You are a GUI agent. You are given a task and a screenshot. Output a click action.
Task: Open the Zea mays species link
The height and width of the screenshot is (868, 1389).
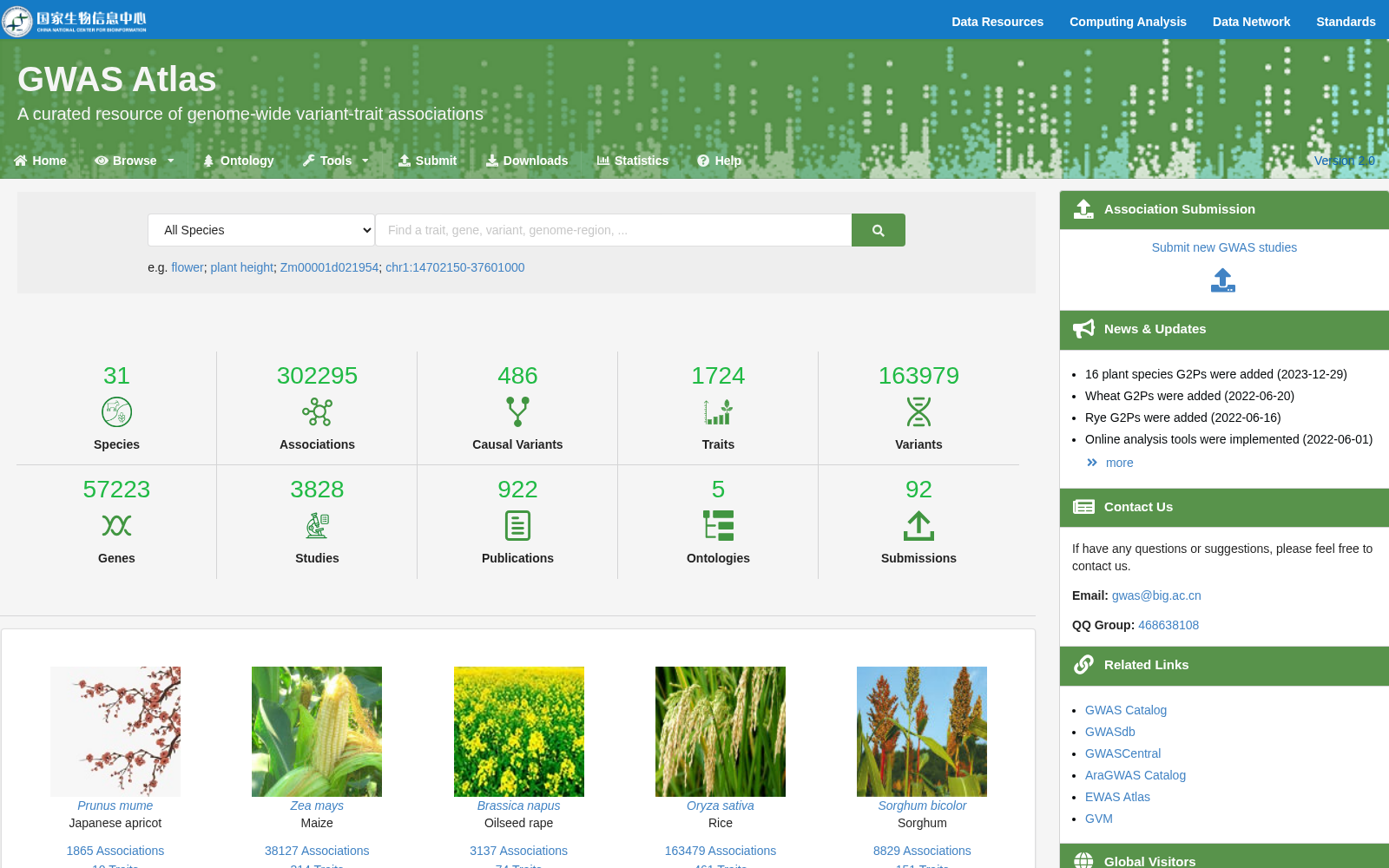[x=317, y=806]
